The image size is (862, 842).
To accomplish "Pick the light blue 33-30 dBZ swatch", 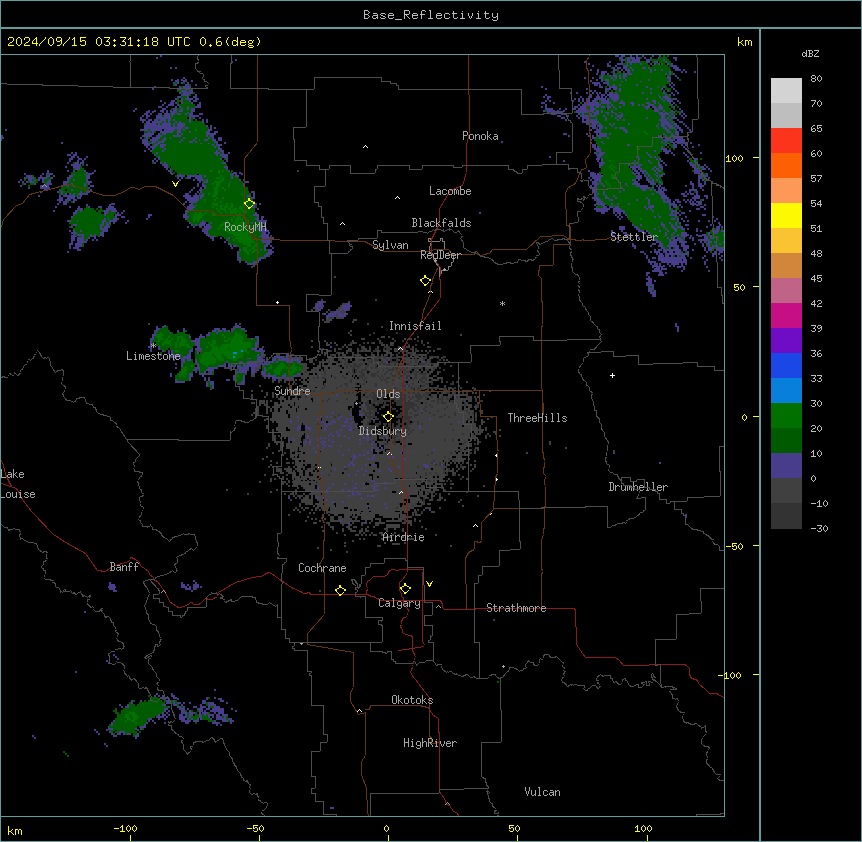I will (786, 391).
